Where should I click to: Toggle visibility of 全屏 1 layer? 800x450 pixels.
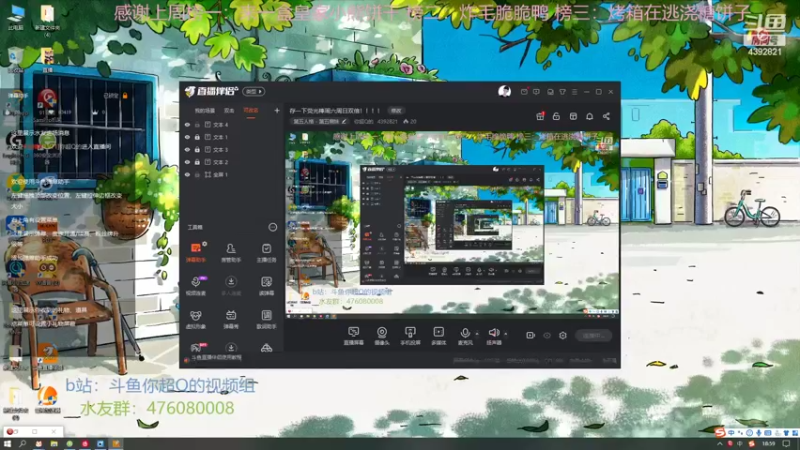coord(187,174)
